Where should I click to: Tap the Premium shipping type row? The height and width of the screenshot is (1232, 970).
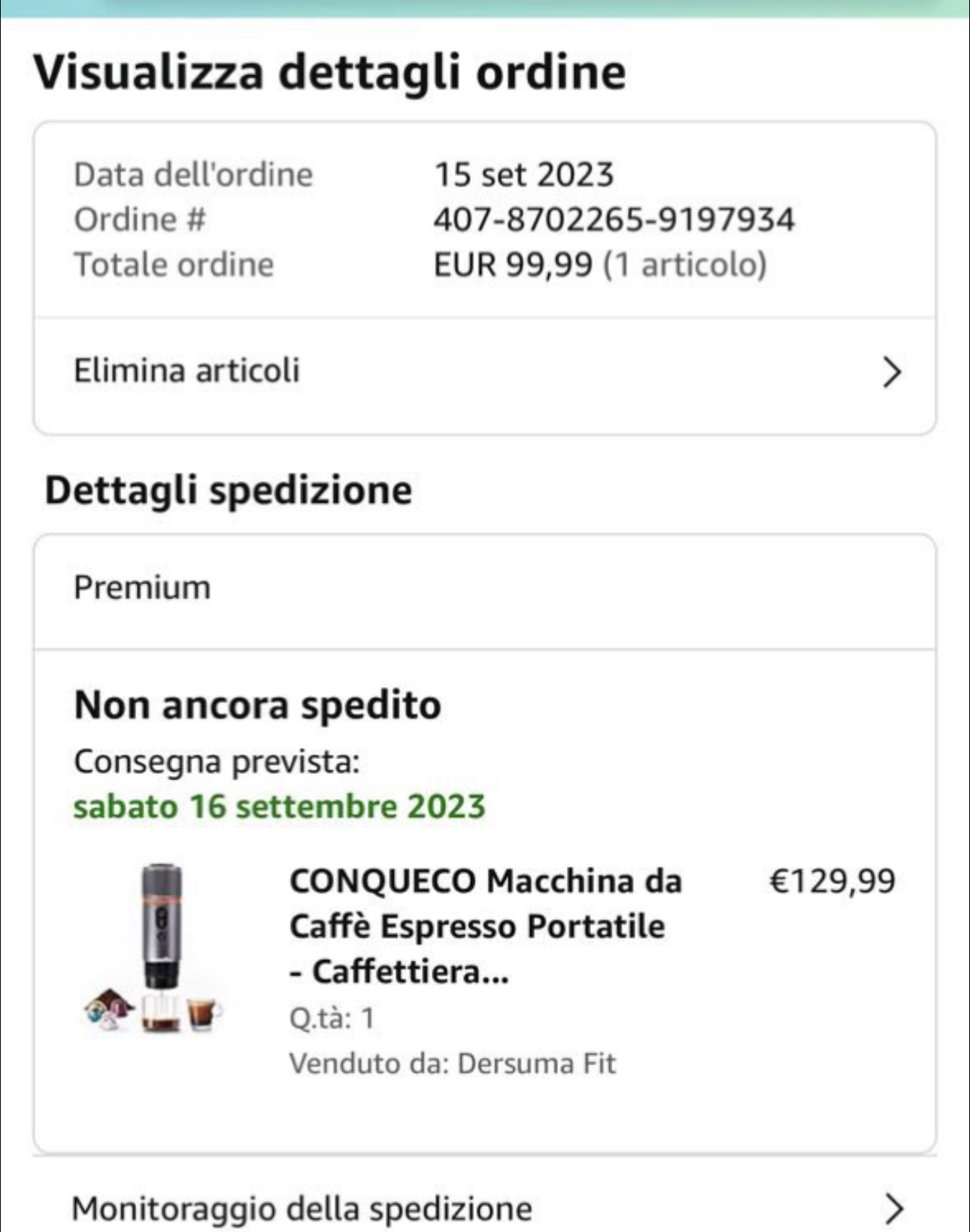pyautogui.click(x=143, y=588)
